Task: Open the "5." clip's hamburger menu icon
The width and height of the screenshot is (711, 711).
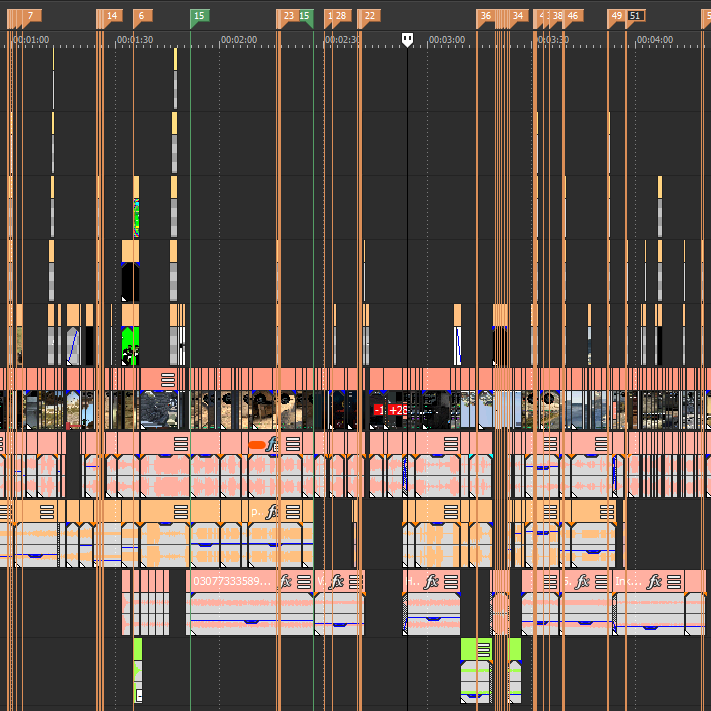Action: (x=601, y=581)
